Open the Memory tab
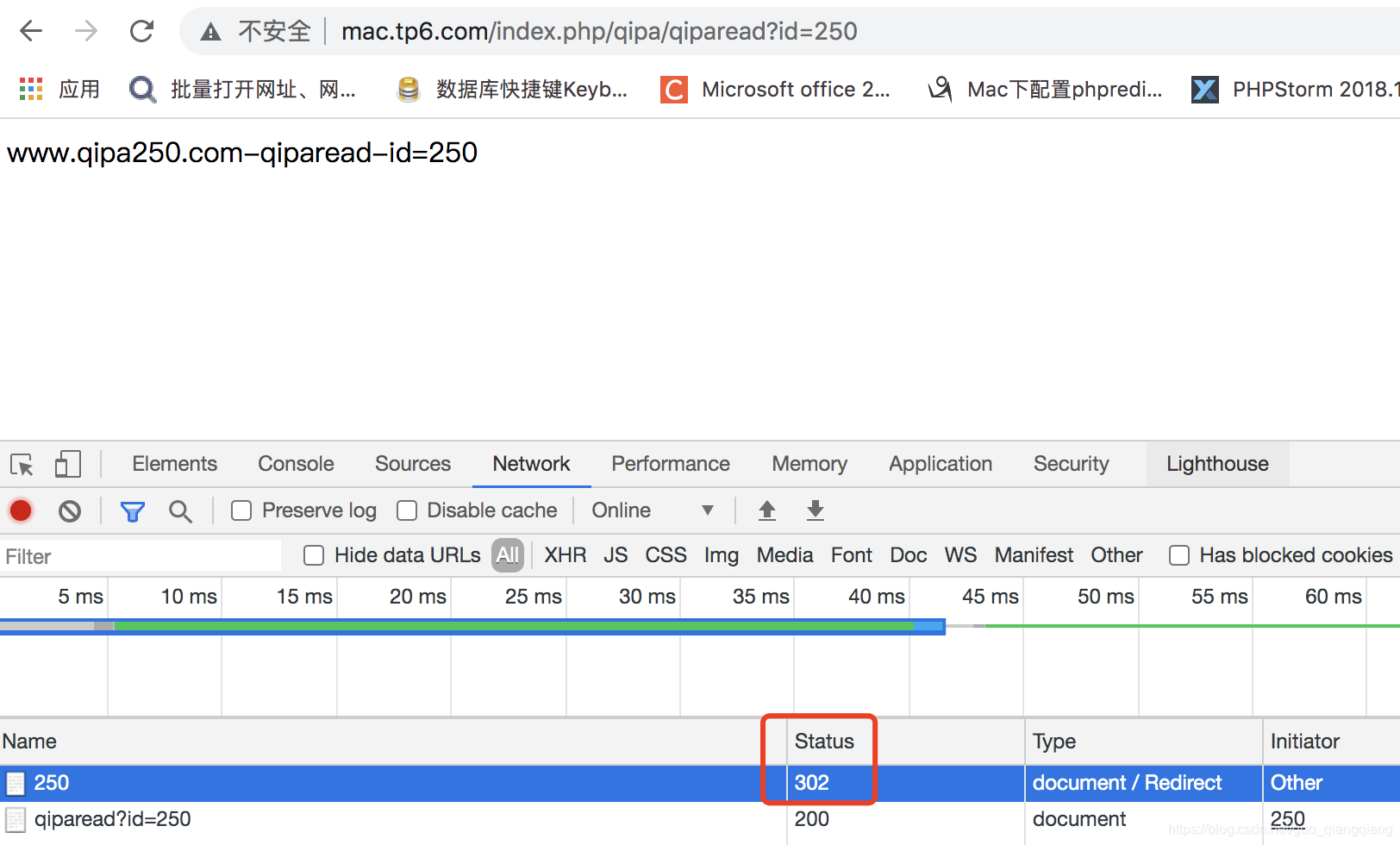1400x845 pixels. tap(809, 464)
